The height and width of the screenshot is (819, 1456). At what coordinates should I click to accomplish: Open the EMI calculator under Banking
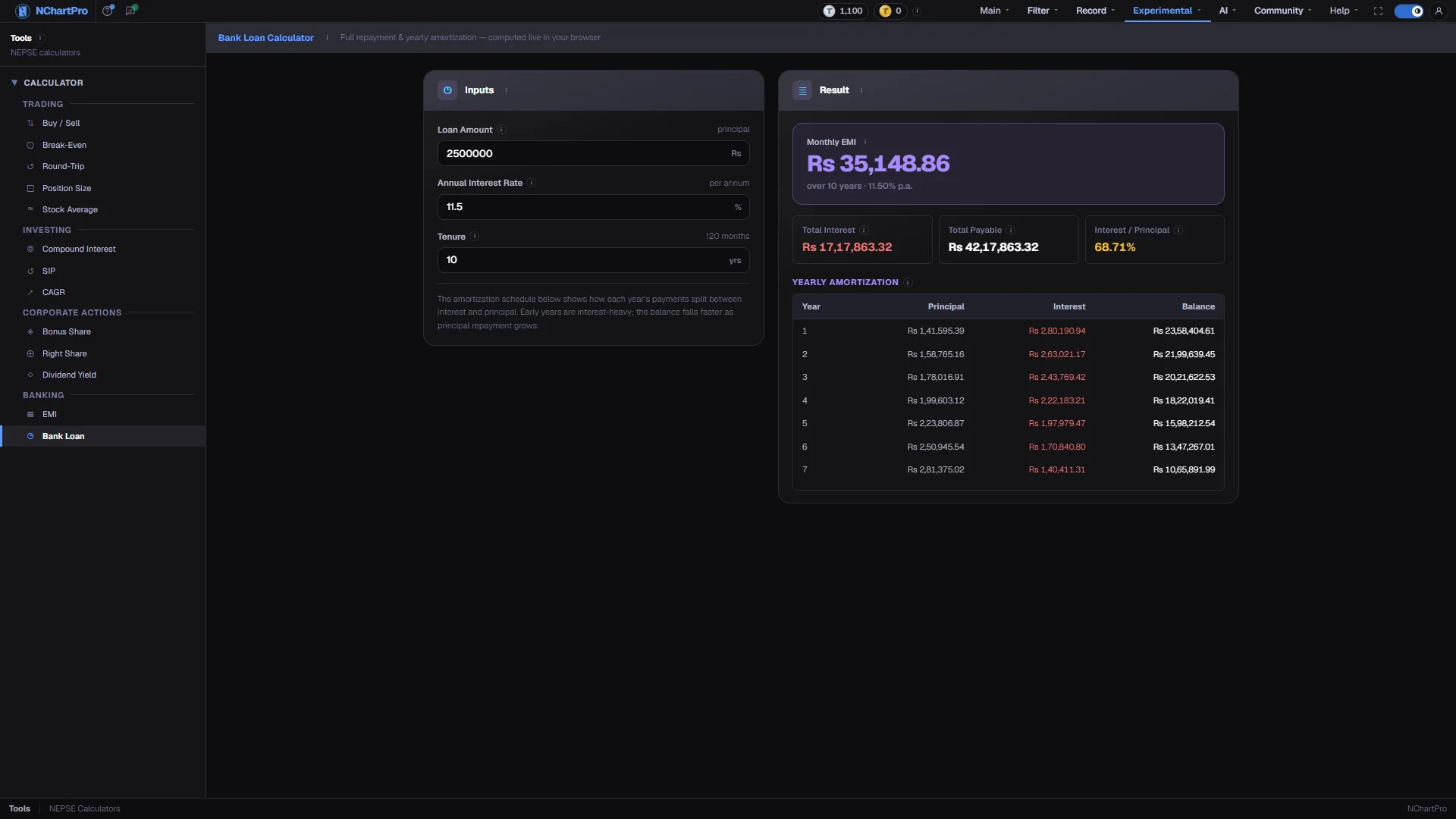[102, 414]
